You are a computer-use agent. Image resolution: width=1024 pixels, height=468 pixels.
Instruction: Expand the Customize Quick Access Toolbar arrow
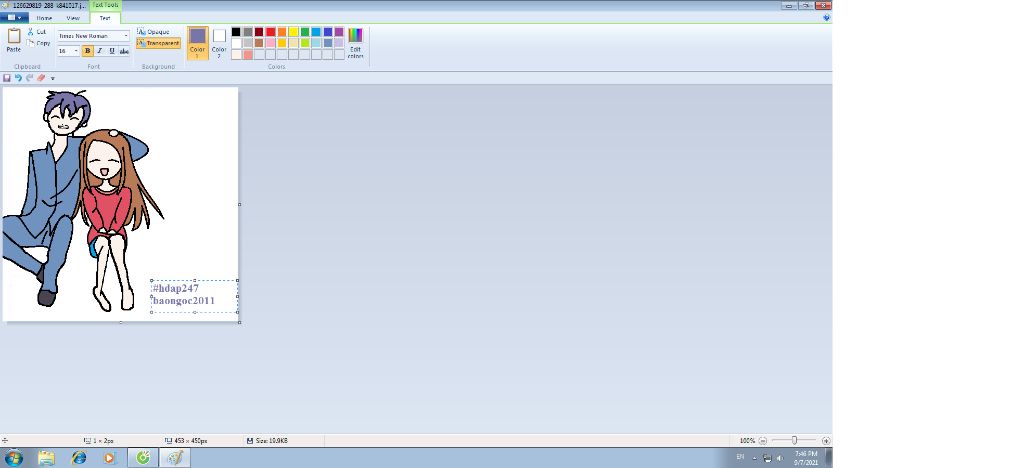pyautogui.click(x=53, y=78)
